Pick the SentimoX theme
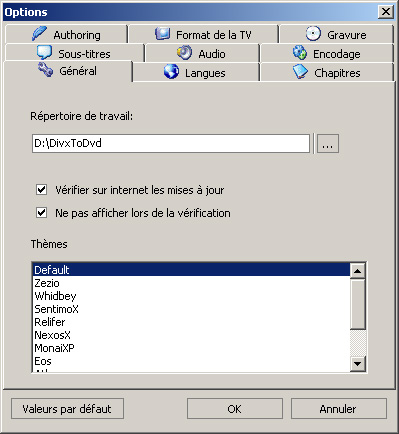Image resolution: width=399 pixels, height=434 pixels. click(191, 309)
